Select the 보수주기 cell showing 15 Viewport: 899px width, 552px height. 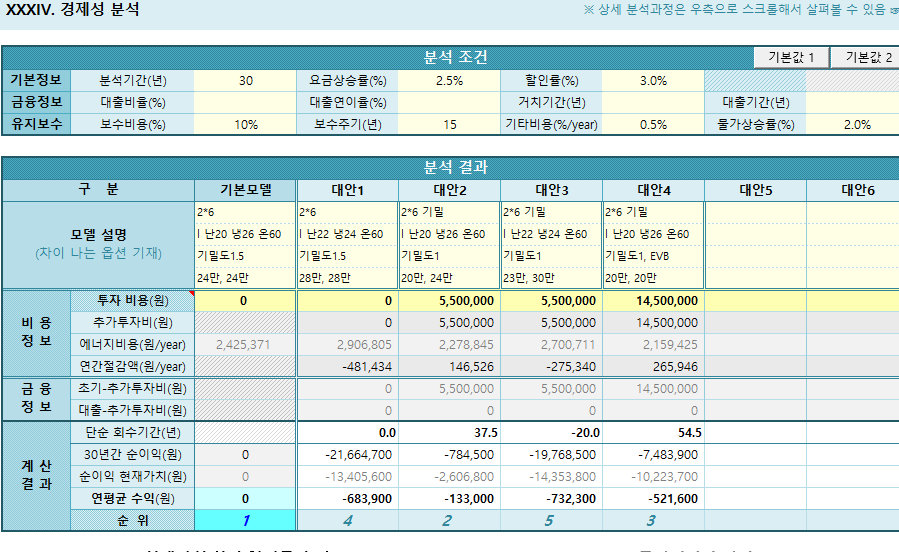[x=449, y=125]
